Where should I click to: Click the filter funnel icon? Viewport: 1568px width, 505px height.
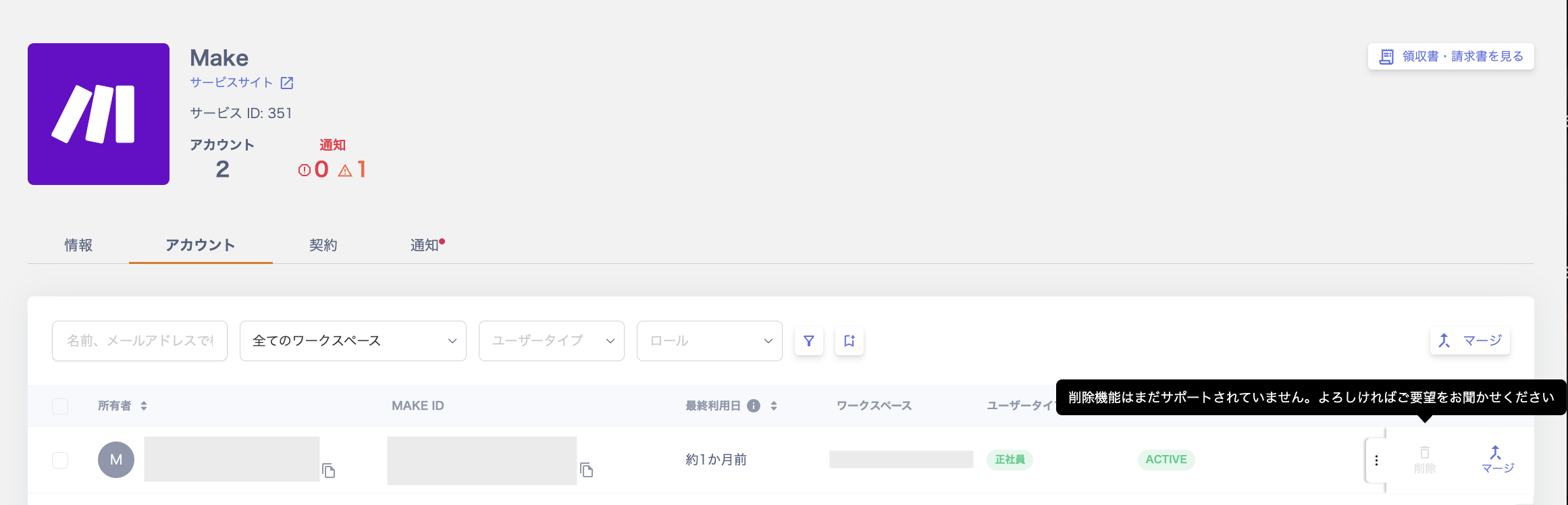click(809, 341)
